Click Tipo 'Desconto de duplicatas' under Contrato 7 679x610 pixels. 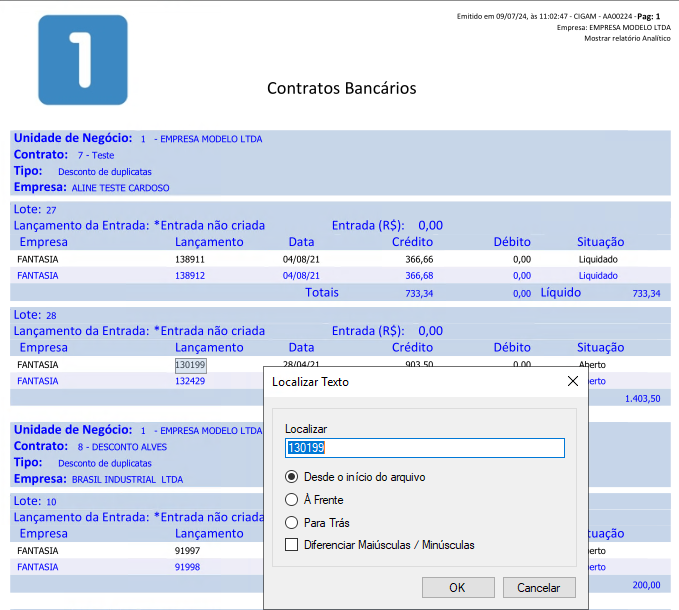coord(105,172)
